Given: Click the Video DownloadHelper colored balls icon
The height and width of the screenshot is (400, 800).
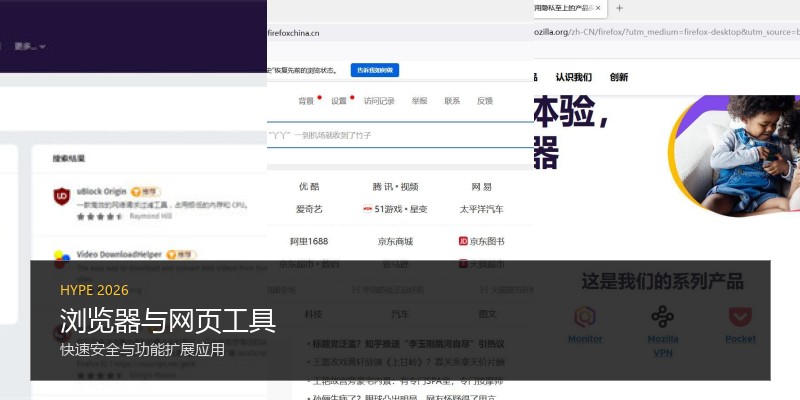Looking at the screenshot, I should click(62, 259).
